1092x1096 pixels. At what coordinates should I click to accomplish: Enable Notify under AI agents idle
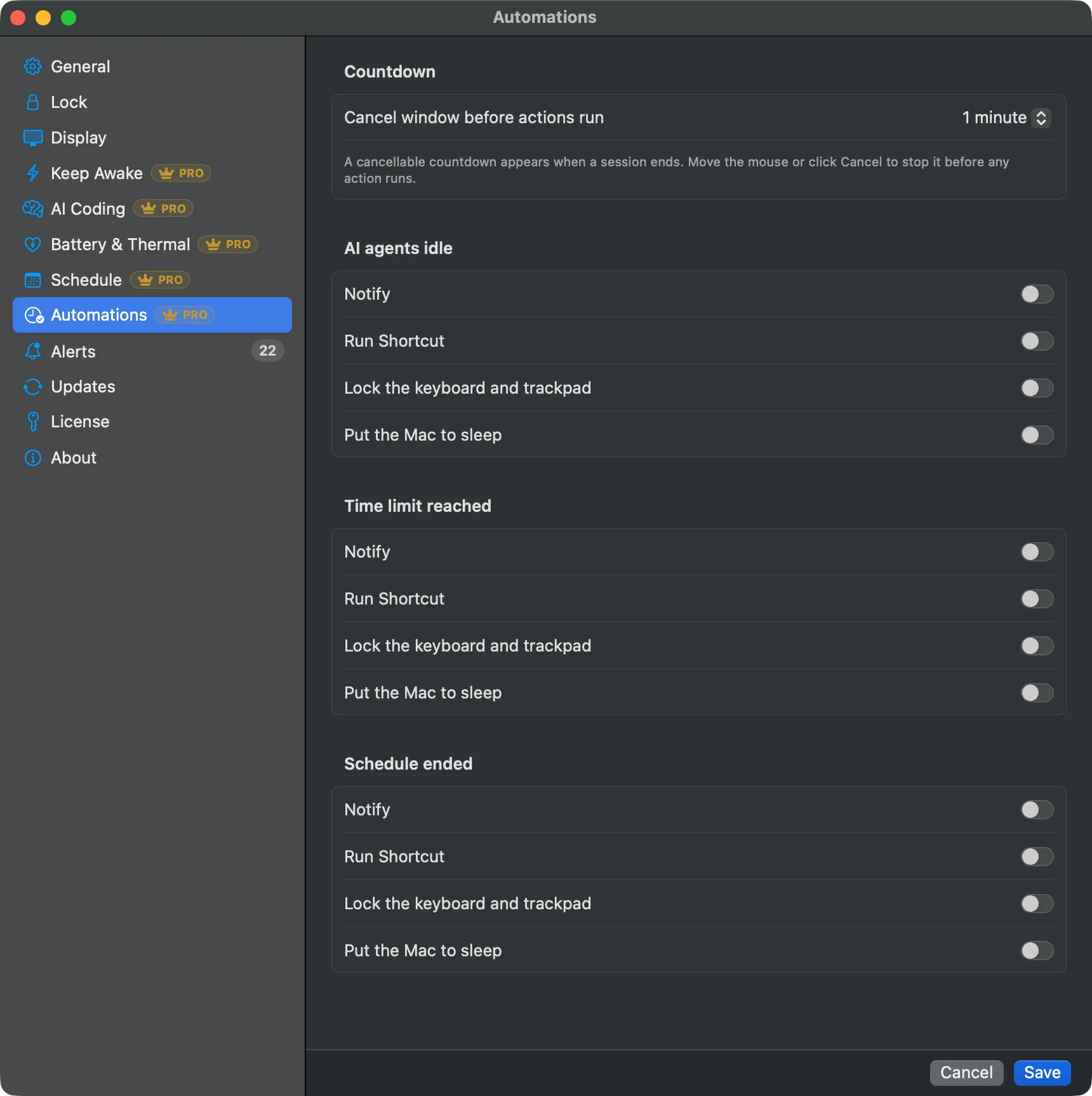click(x=1037, y=294)
